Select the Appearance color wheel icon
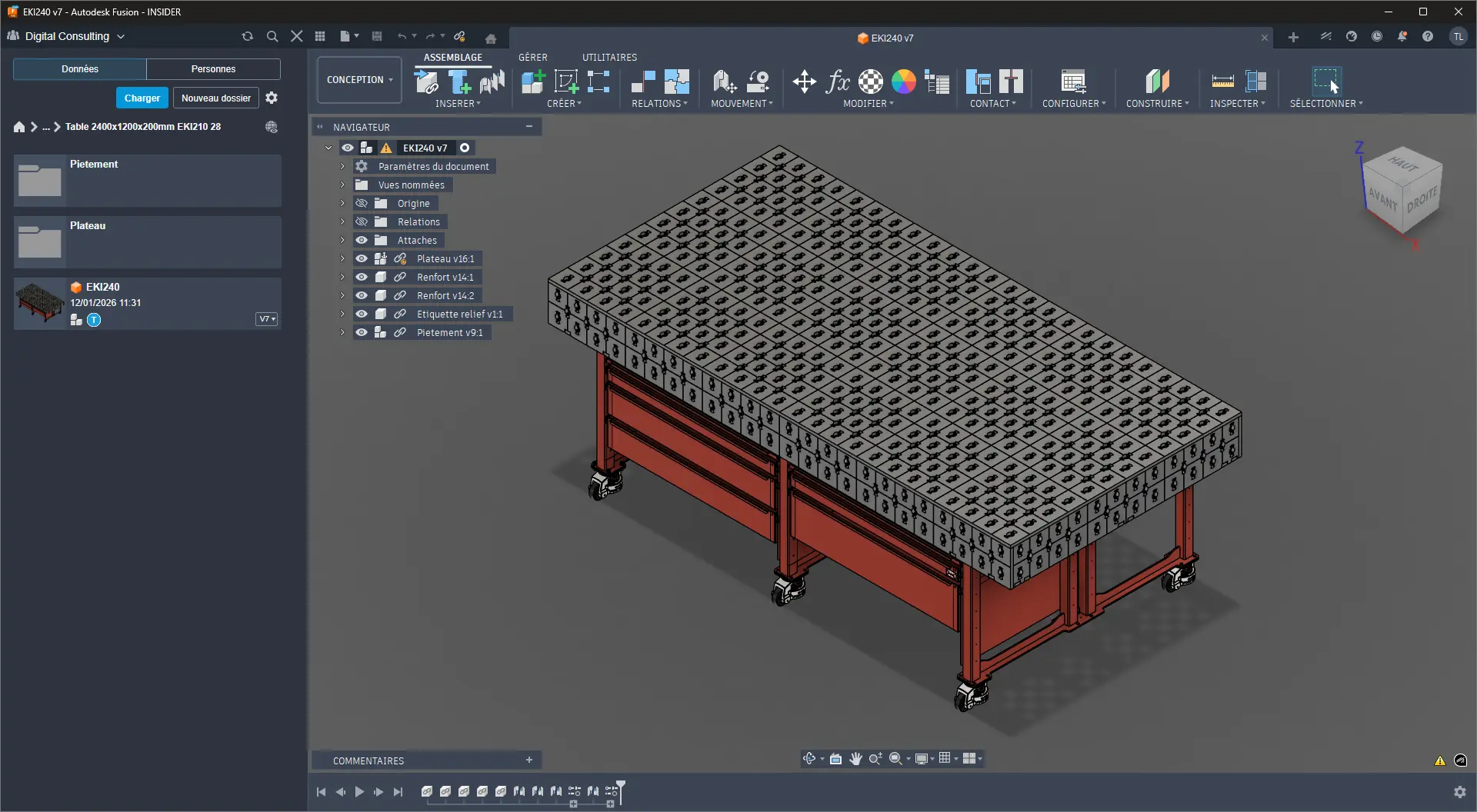The width and height of the screenshot is (1477, 812). click(x=903, y=82)
